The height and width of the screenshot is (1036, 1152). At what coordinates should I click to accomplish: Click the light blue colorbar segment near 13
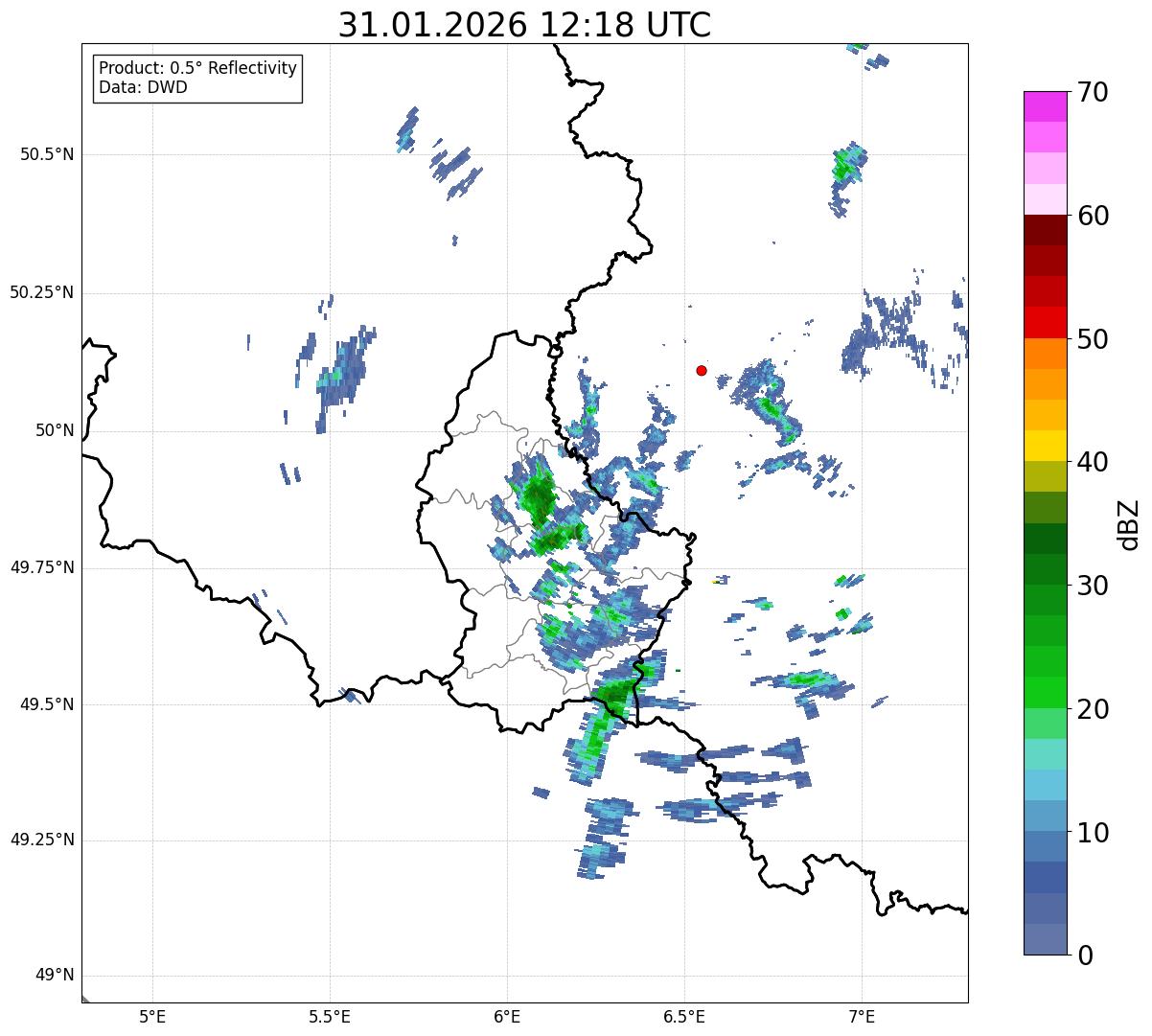1046,785
